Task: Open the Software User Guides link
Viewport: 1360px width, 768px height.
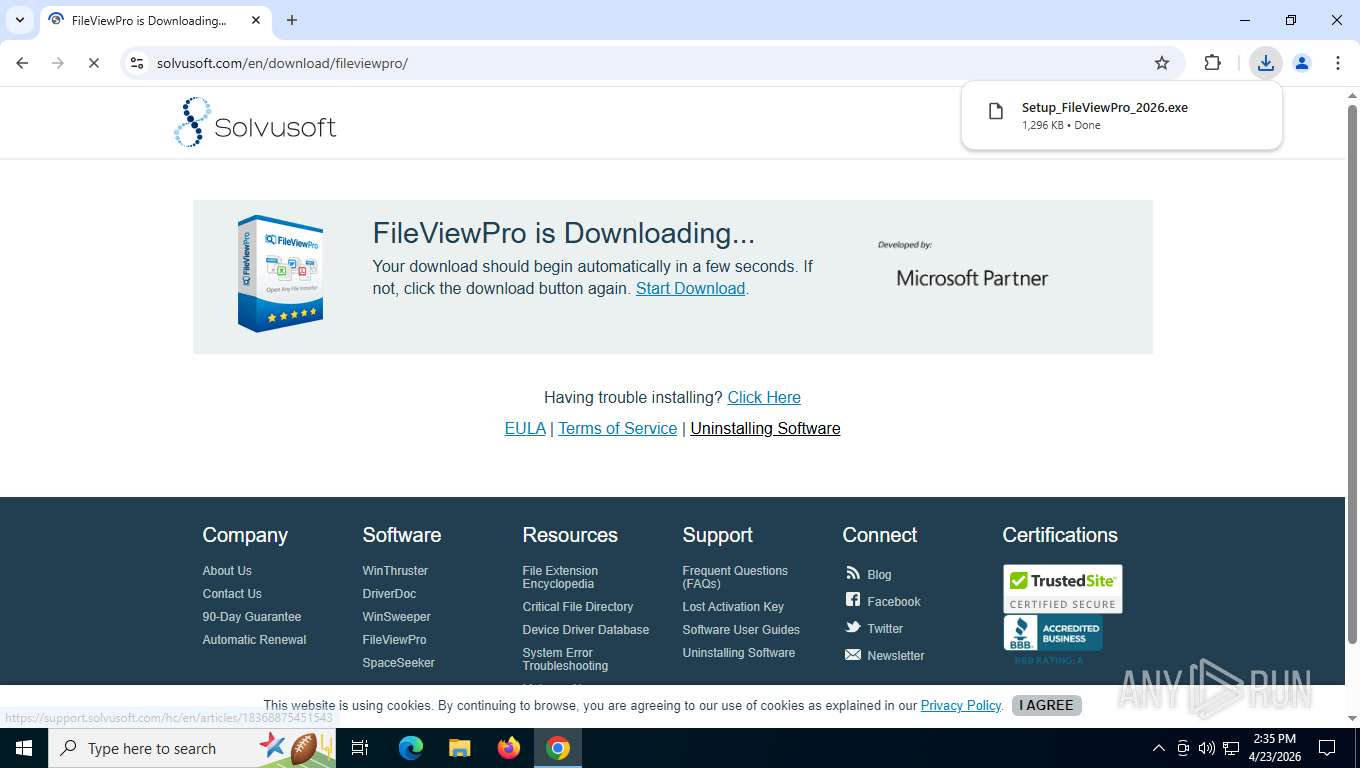Action: coord(741,630)
